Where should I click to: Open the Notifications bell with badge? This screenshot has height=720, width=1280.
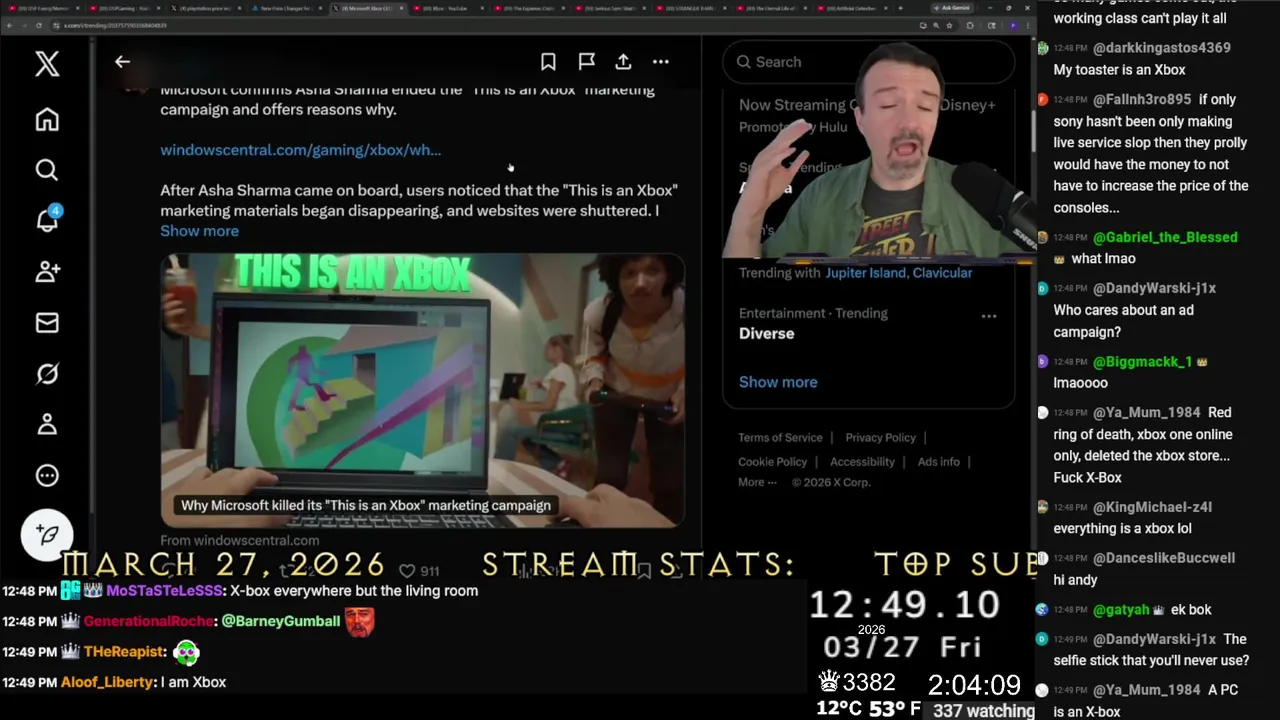pyautogui.click(x=47, y=219)
